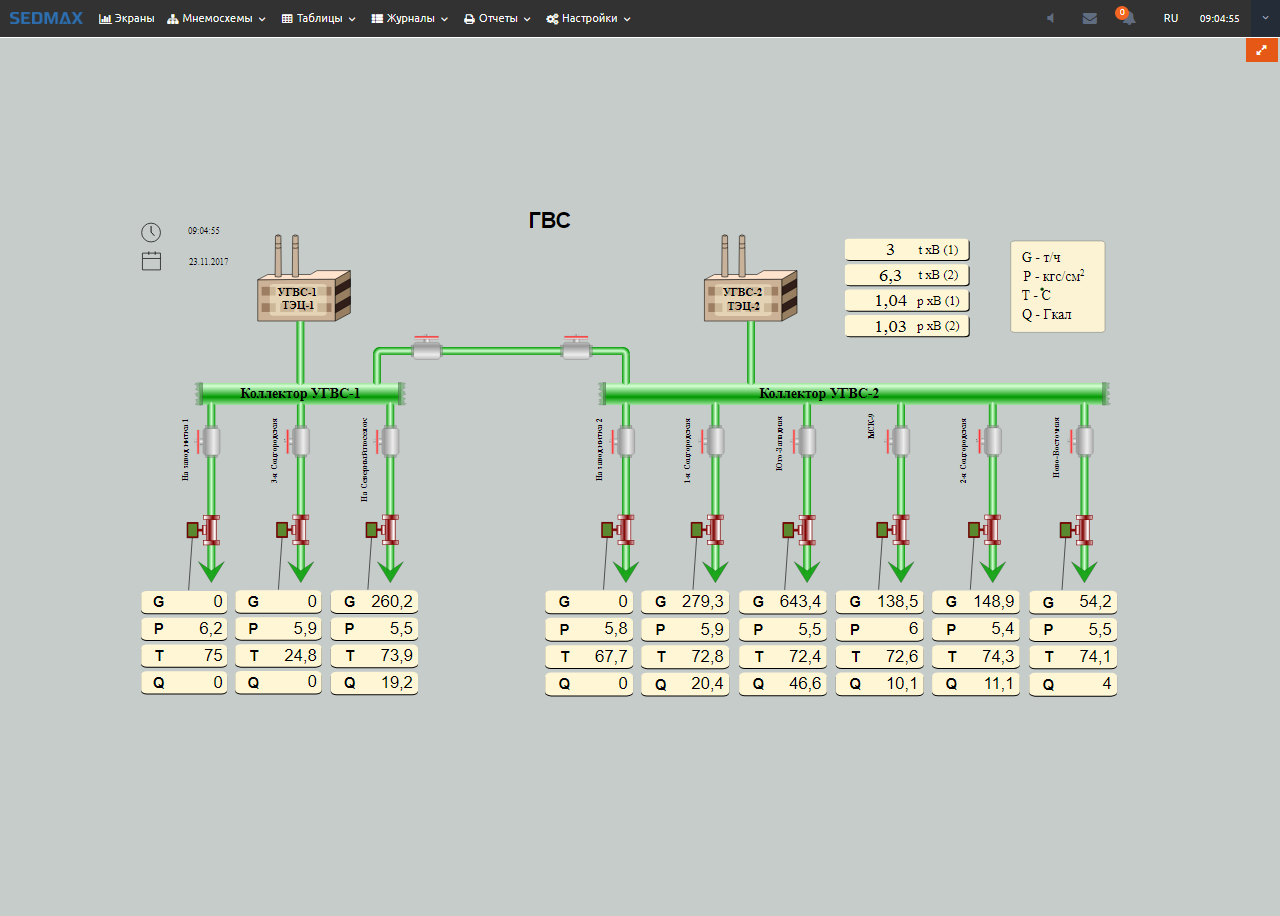
Task: Open the notifications bell
Action: [1127, 18]
